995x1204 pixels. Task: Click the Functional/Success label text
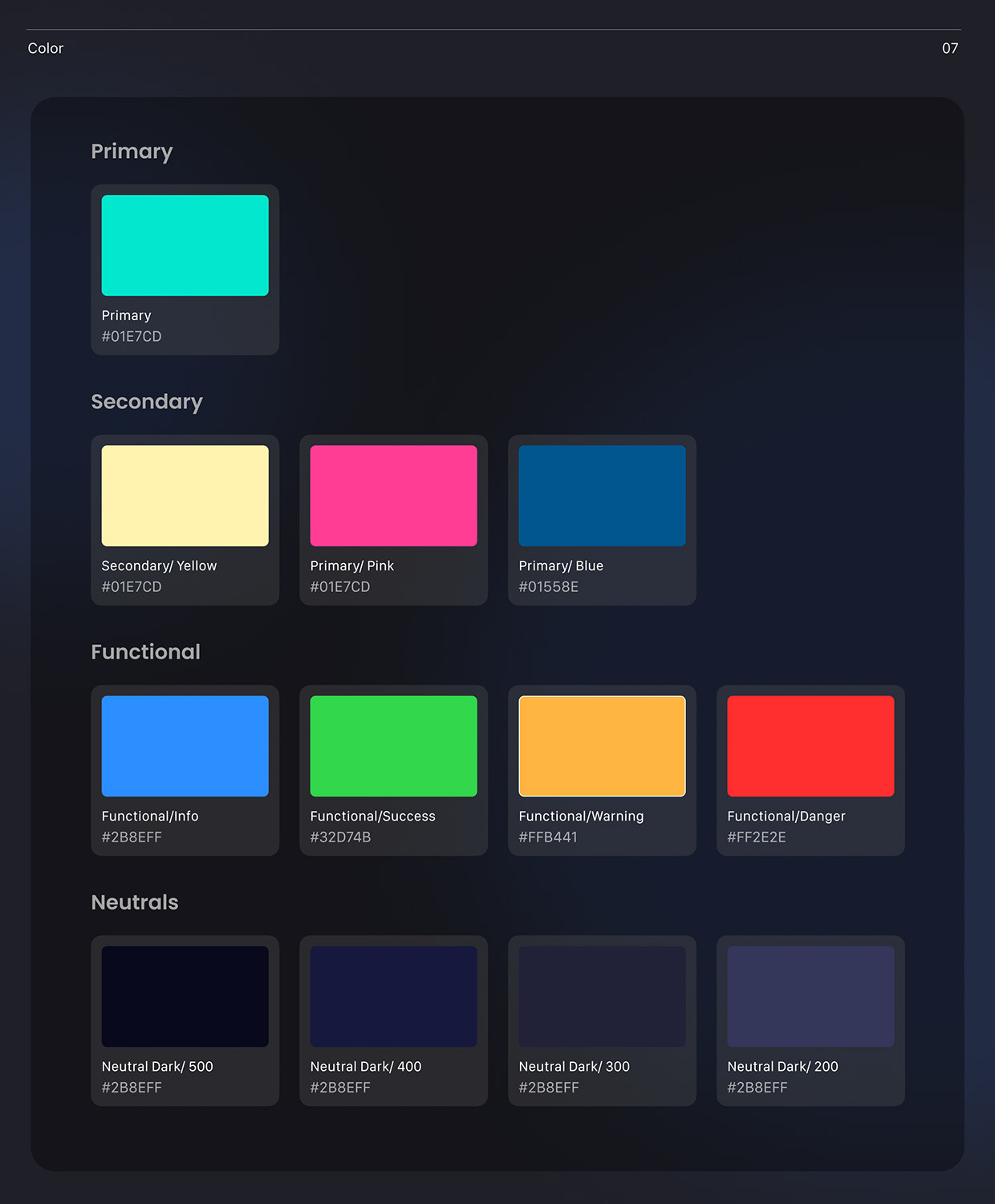[x=373, y=816]
